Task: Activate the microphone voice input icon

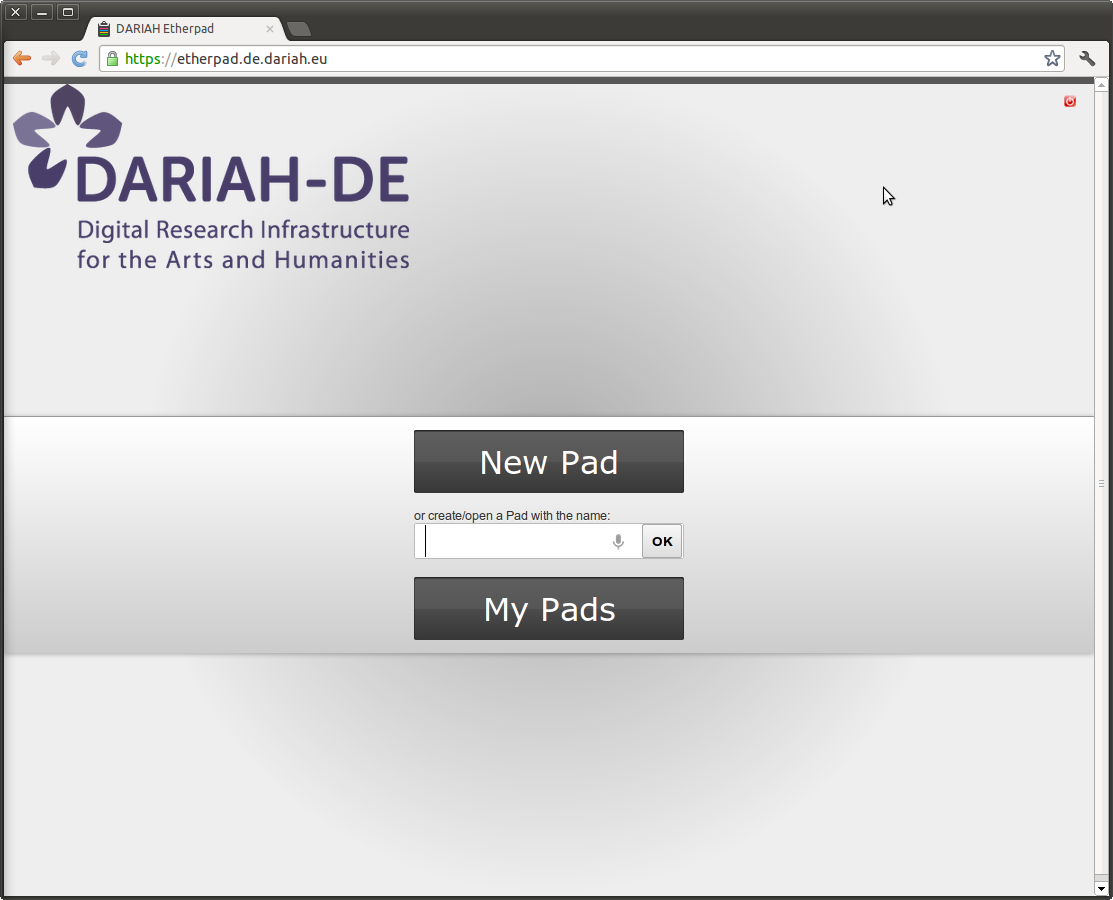Action: pyautogui.click(x=618, y=541)
